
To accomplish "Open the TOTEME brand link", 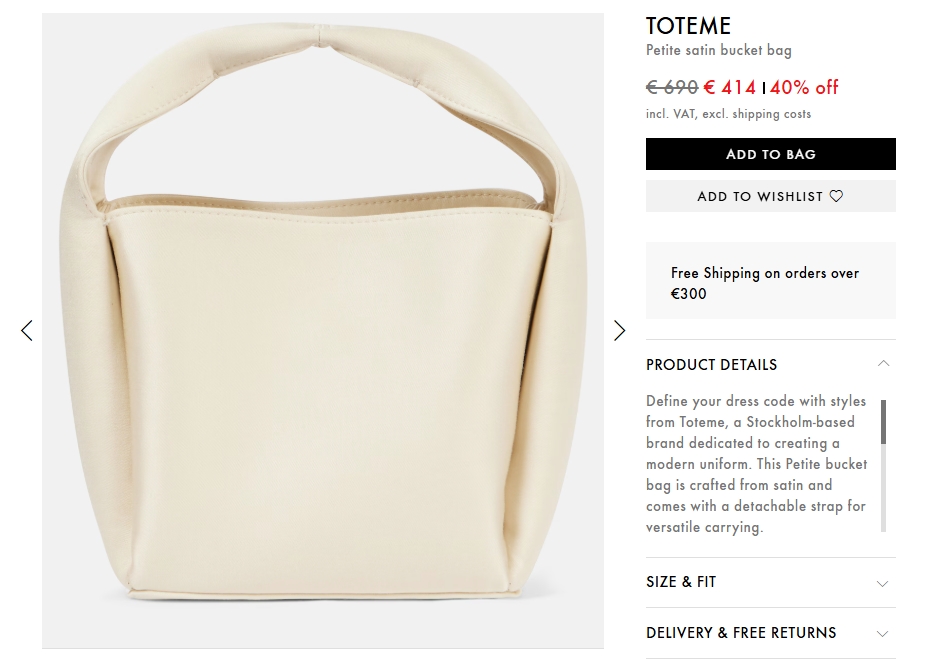I will [688, 26].
